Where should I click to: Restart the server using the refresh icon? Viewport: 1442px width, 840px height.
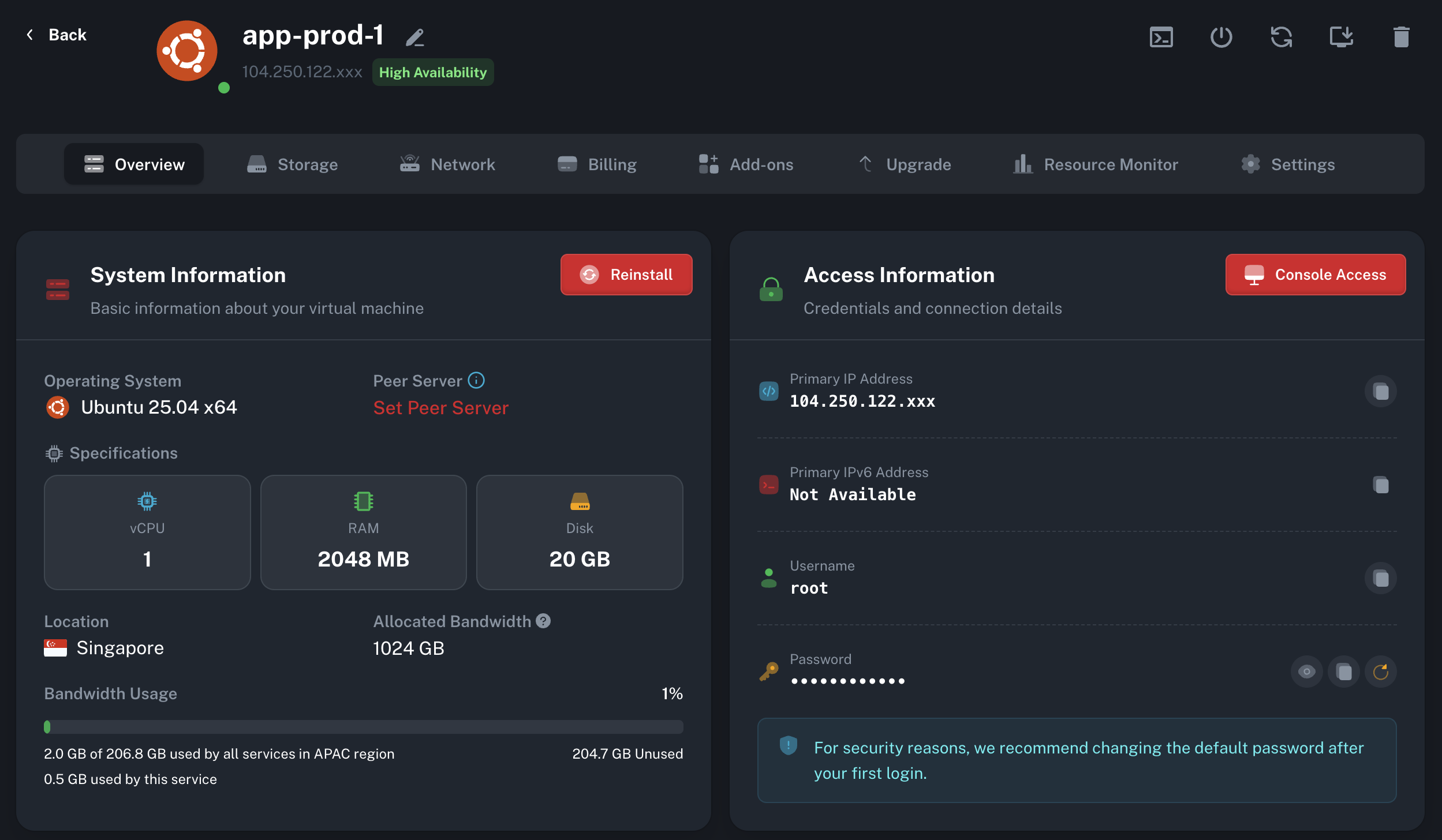(1282, 36)
